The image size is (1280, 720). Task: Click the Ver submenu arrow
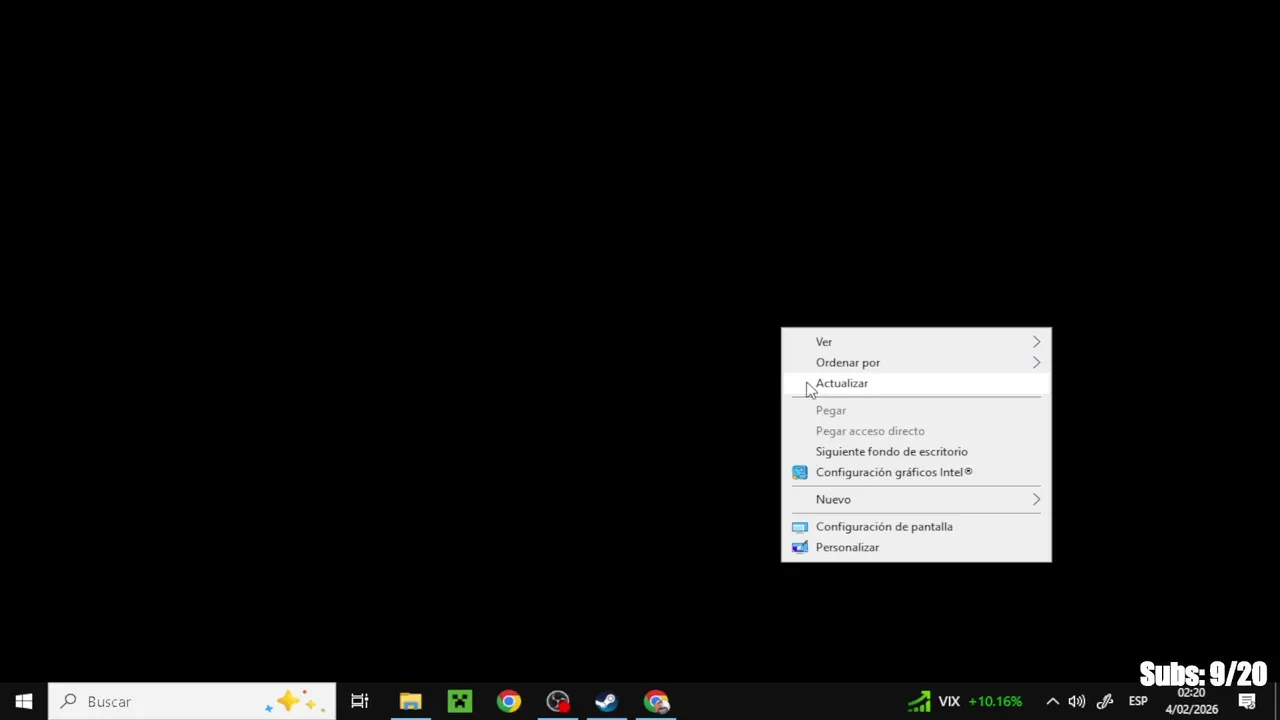[1036, 342]
